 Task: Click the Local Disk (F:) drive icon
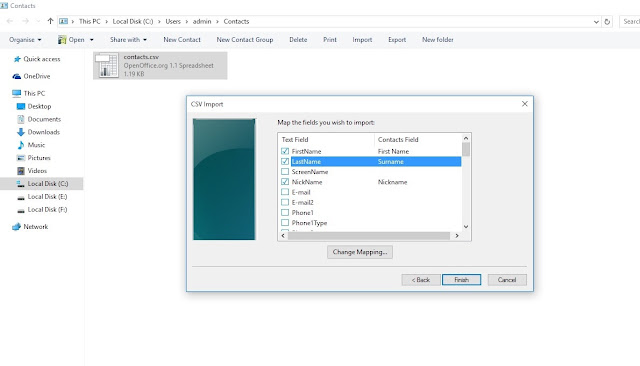[21, 210]
